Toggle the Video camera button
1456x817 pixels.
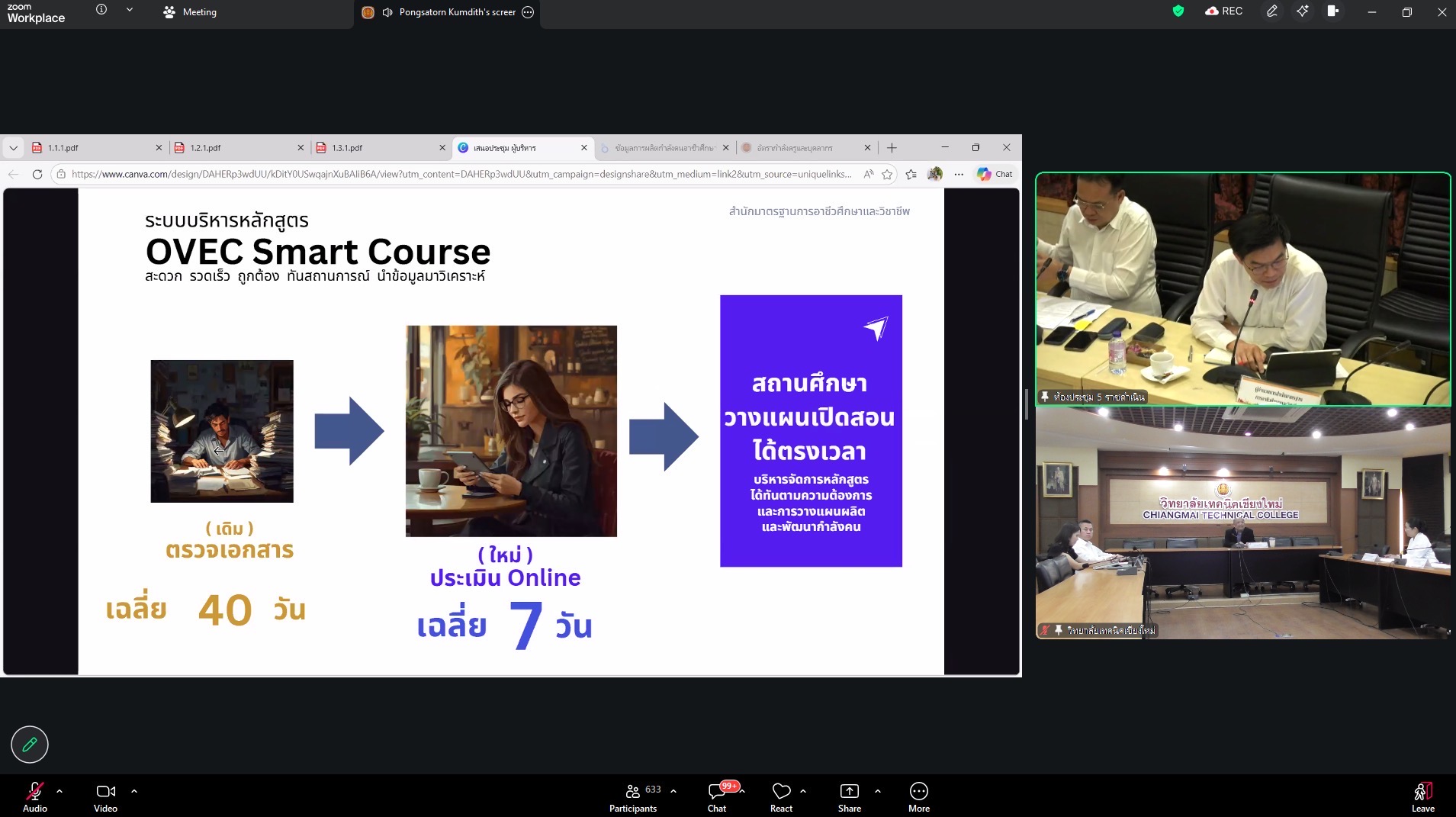click(x=105, y=796)
